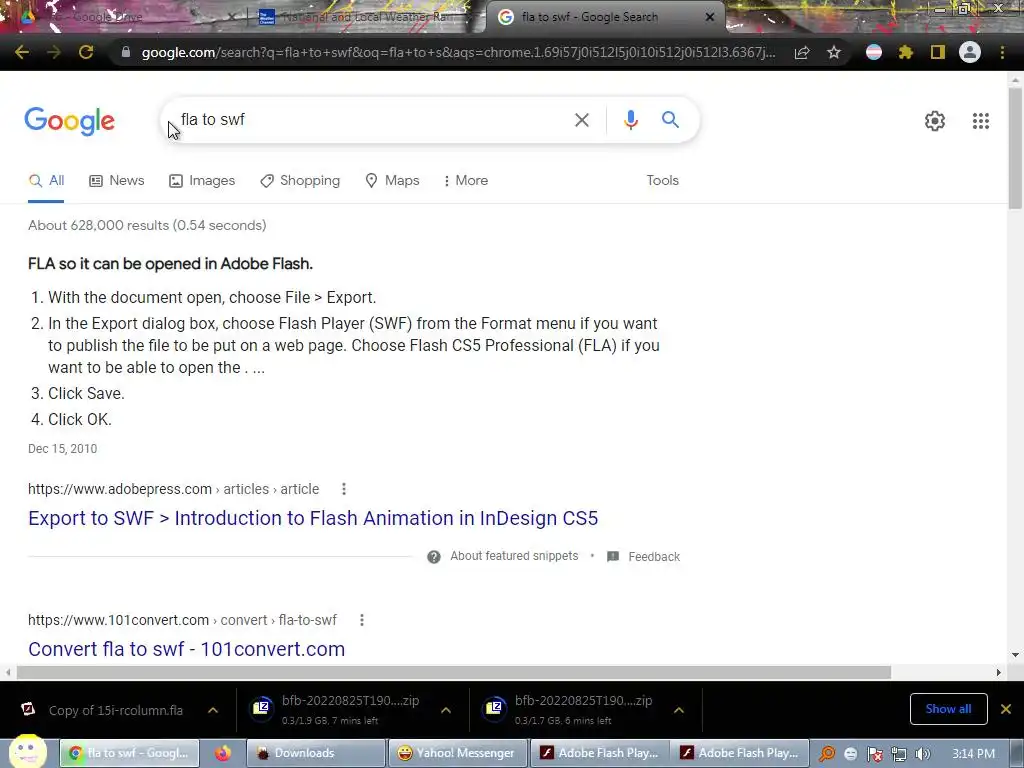This screenshot has width=1024, height=768.
Task: Reload the page with refresh icon
Action: 86,52
